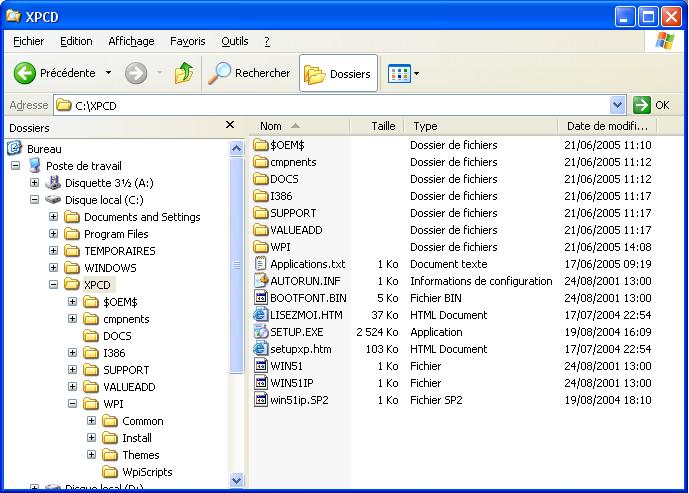The image size is (689, 493).
Task: Expand the TEMPORAIRES tree node
Action: coord(53,250)
